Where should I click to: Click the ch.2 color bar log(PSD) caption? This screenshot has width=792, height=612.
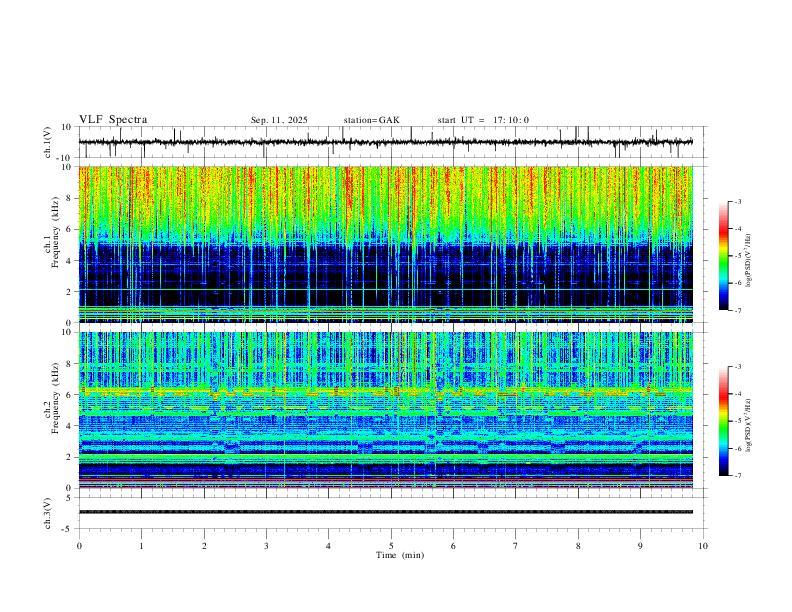(x=749, y=425)
